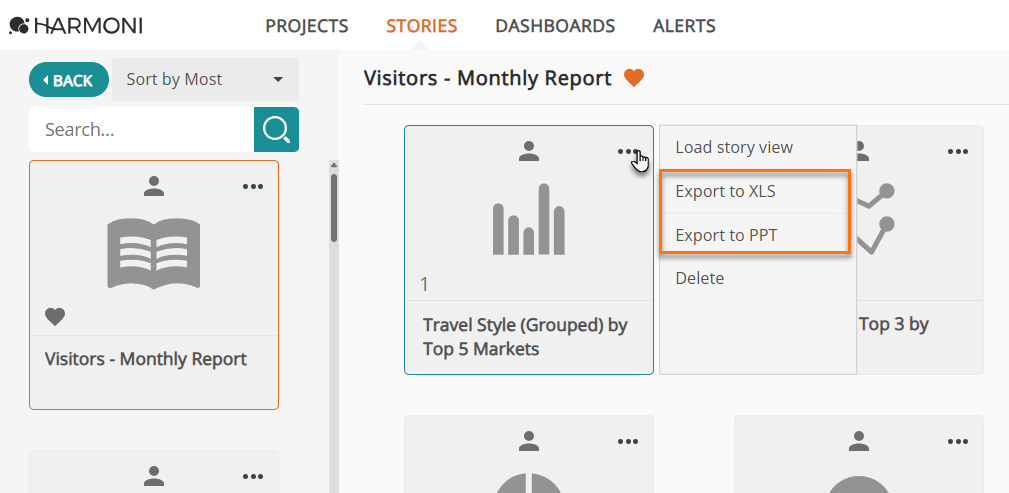Screen dimensions: 1009x493
Task: Click the three-dot menu on Travel Style card
Action: (x=628, y=152)
